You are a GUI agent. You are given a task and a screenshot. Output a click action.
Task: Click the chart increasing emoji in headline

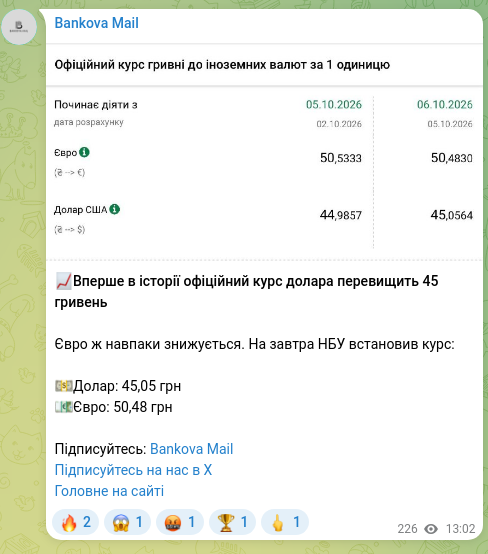(x=63, y=281)
